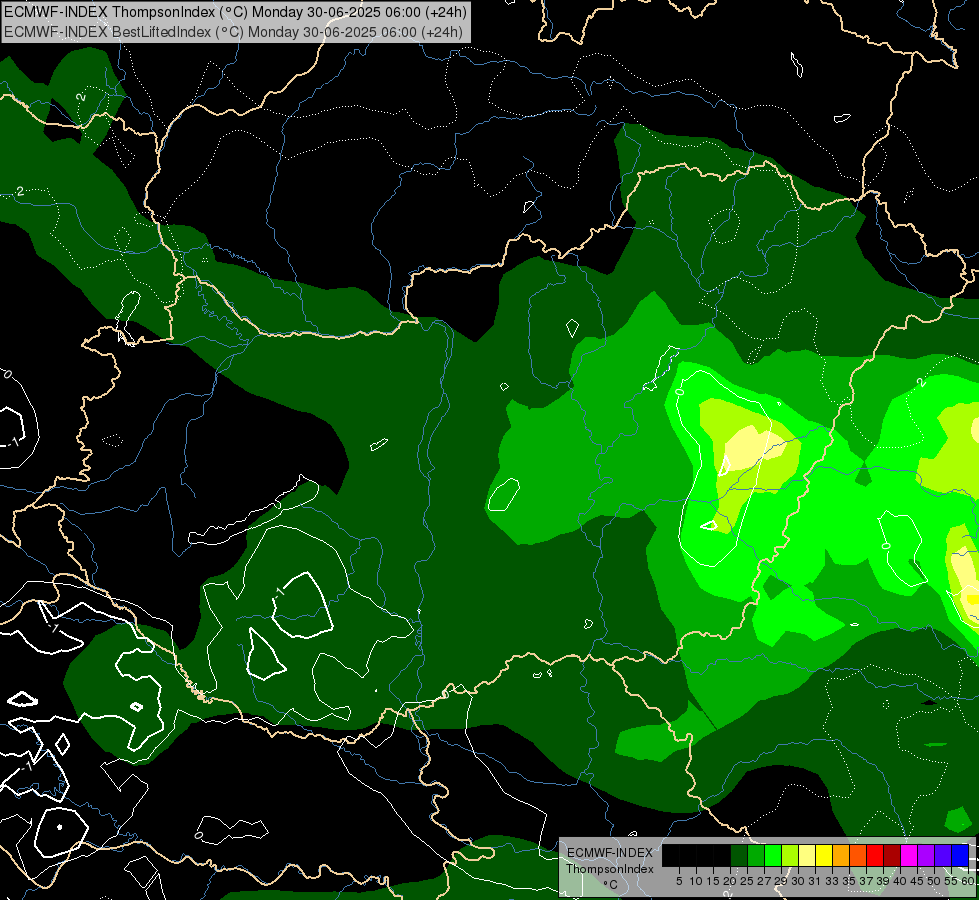Screen dimensions: 979x900
Task: Select the magenta 40–45 legend swatch
Action: pos(909,855)
